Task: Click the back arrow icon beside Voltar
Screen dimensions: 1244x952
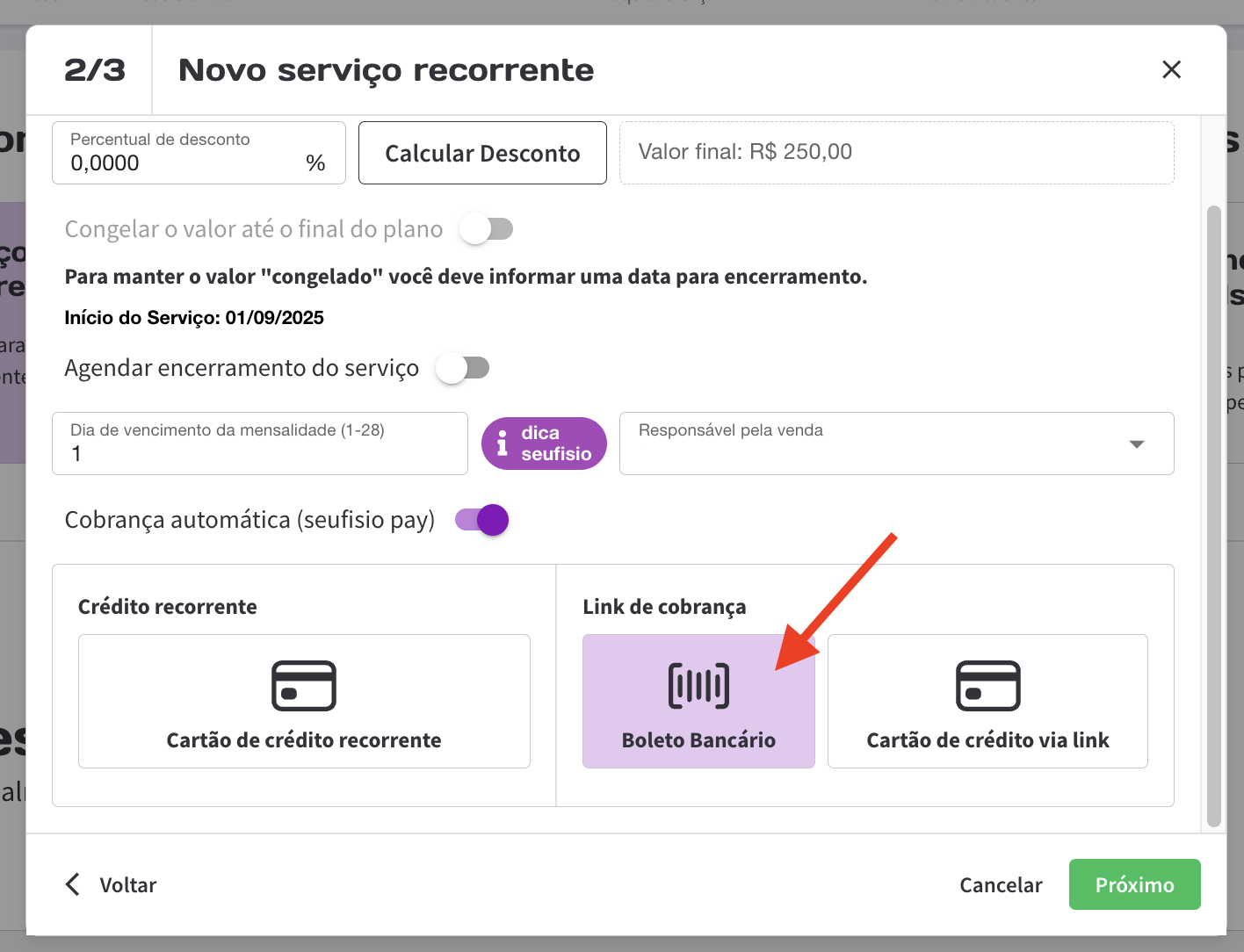Action: (73, 884)
